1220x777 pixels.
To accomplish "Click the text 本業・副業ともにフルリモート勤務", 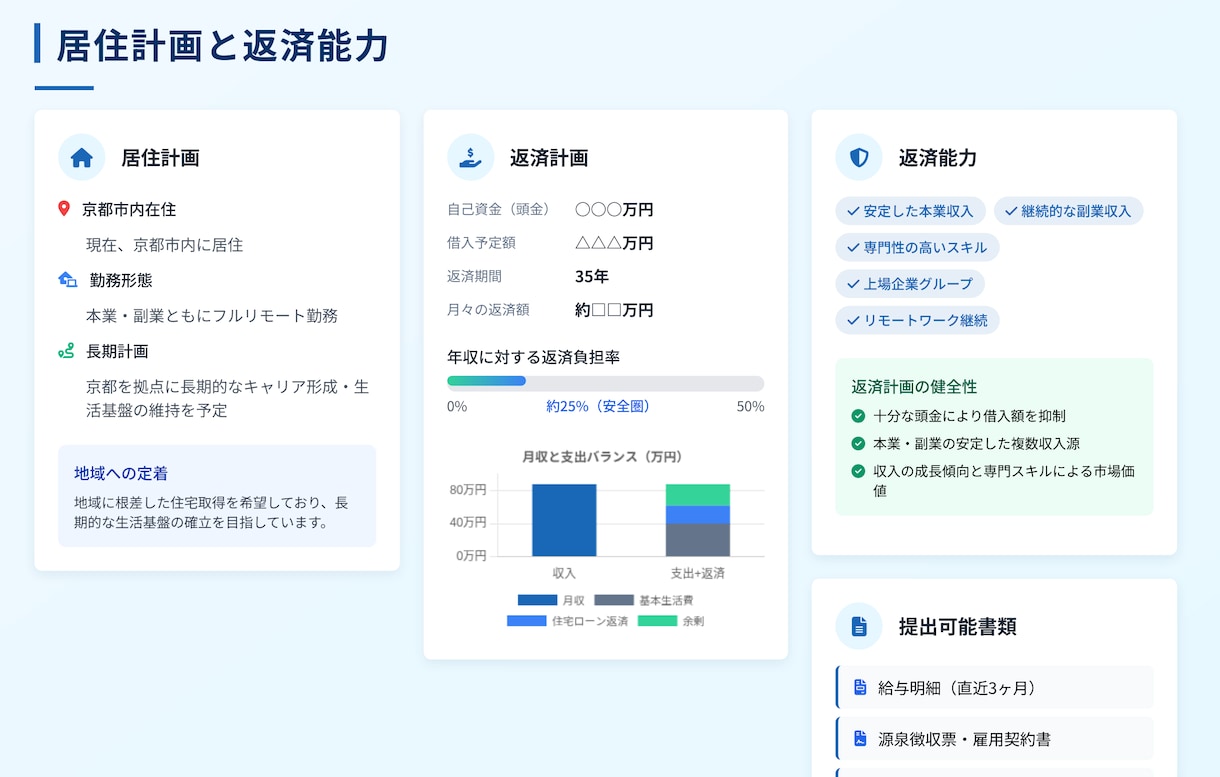I will coord(212,316).
